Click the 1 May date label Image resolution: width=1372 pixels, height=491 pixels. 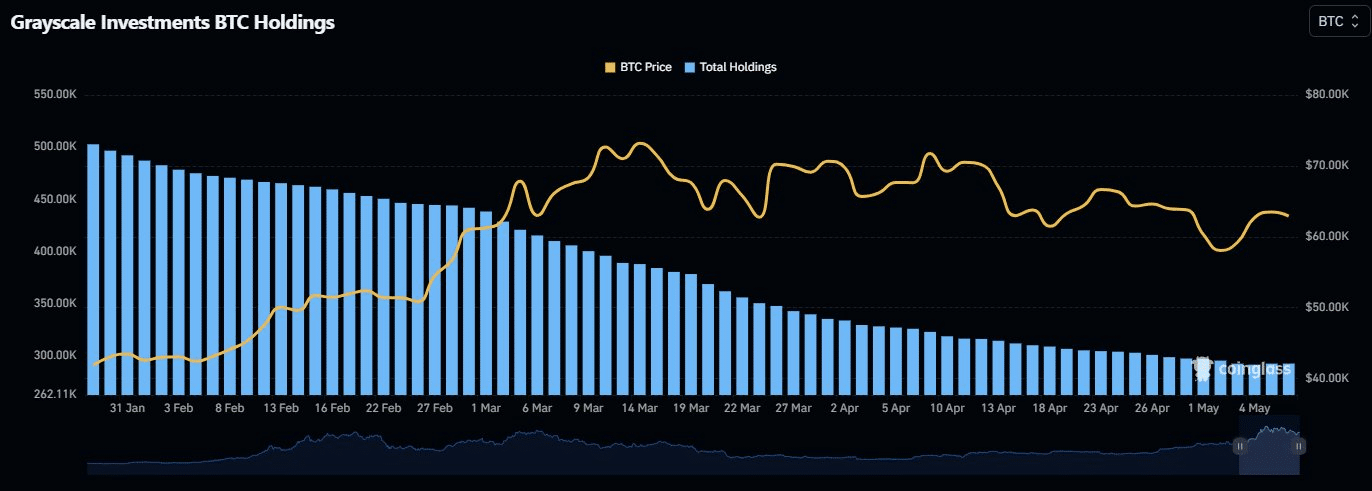[x=1203, y=409]
